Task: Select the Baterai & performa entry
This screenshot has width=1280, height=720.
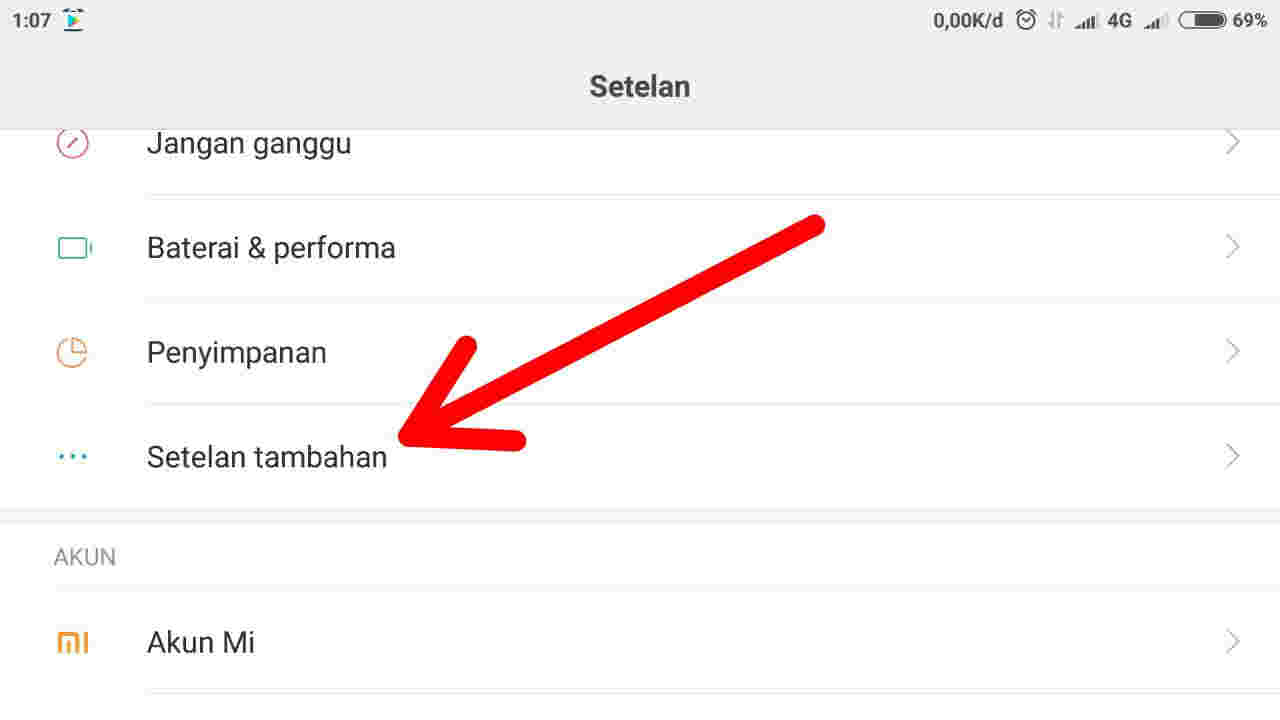Action: click(x=271, y=248)
